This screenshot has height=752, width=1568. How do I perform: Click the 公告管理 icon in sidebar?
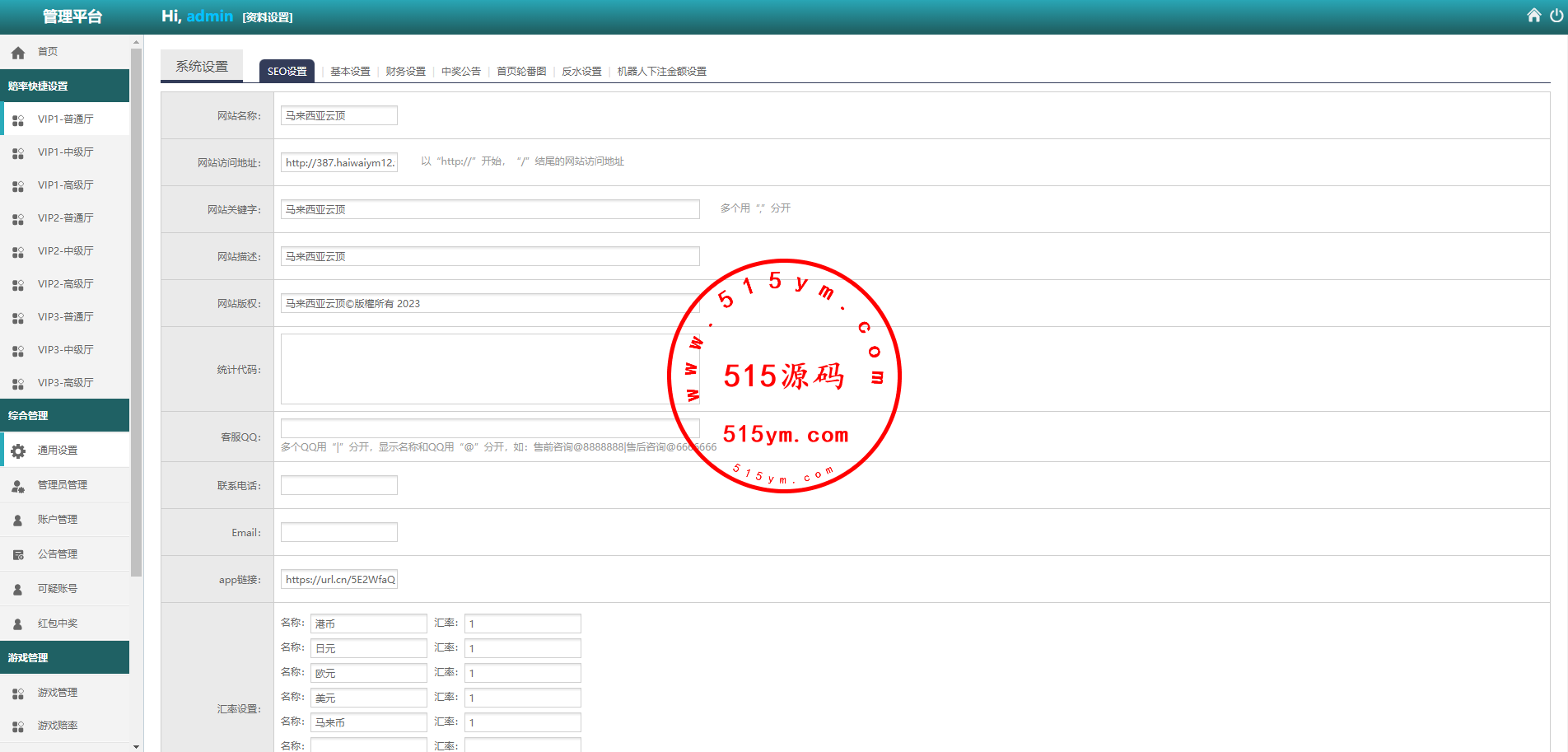tap(18, 555)
